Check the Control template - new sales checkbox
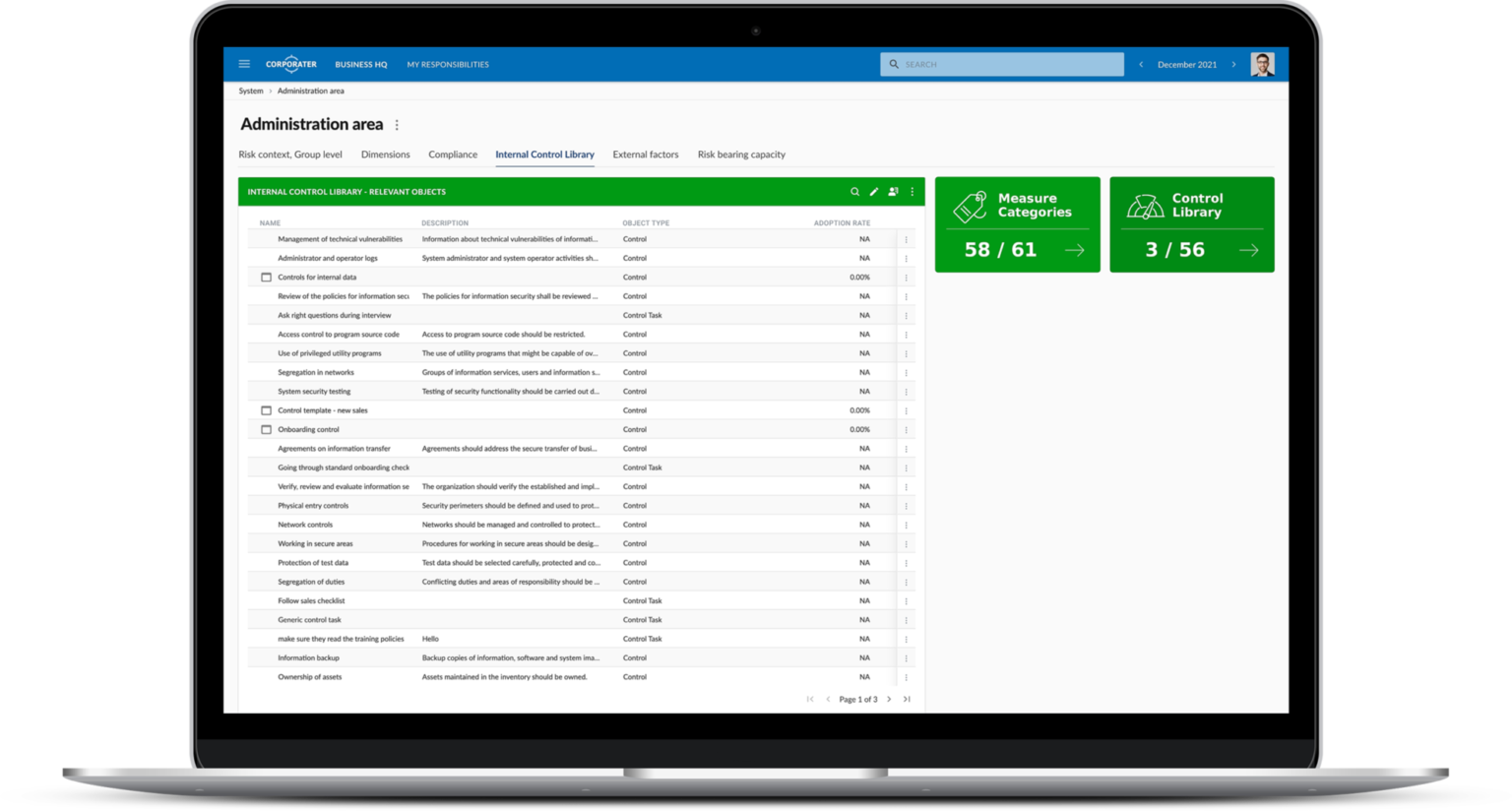Screen dimensions: 1512x811 [x=266, y=410]
